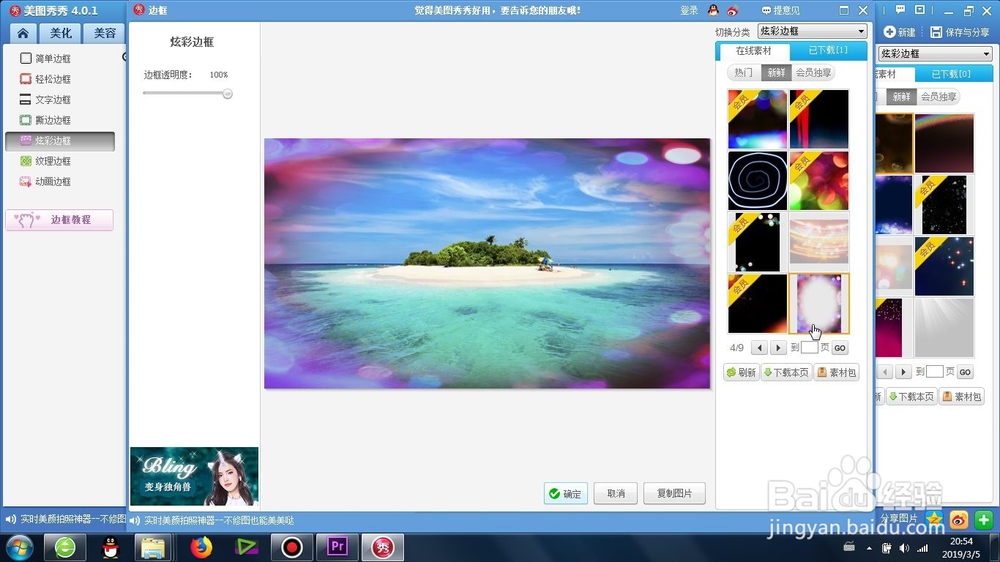Go to previous page of frames in dialog
This screenshot has width=1000, height=562.
pyautogui.click(x=759, y=348)
